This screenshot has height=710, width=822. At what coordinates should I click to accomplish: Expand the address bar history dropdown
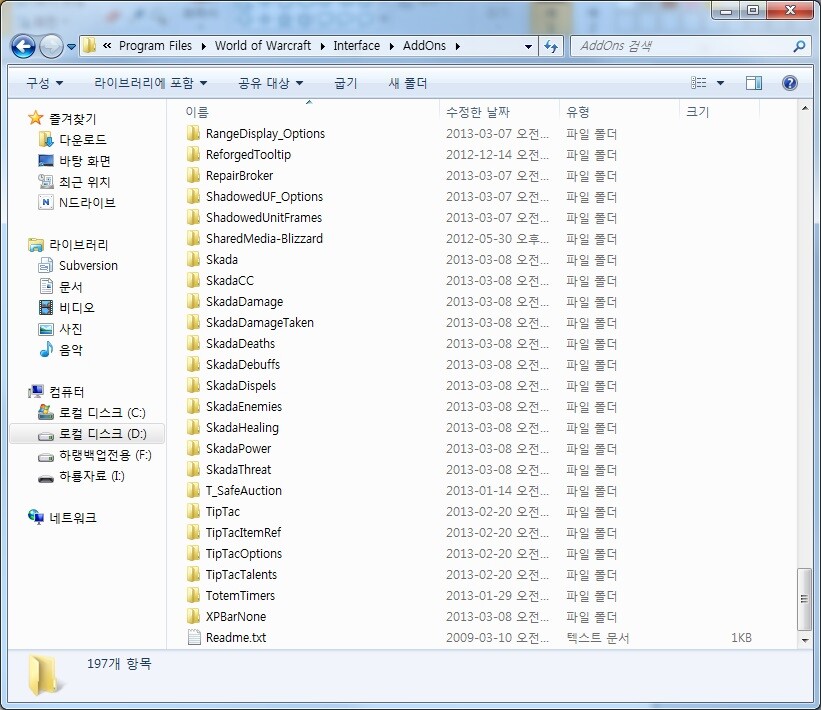tap(528, 46)
